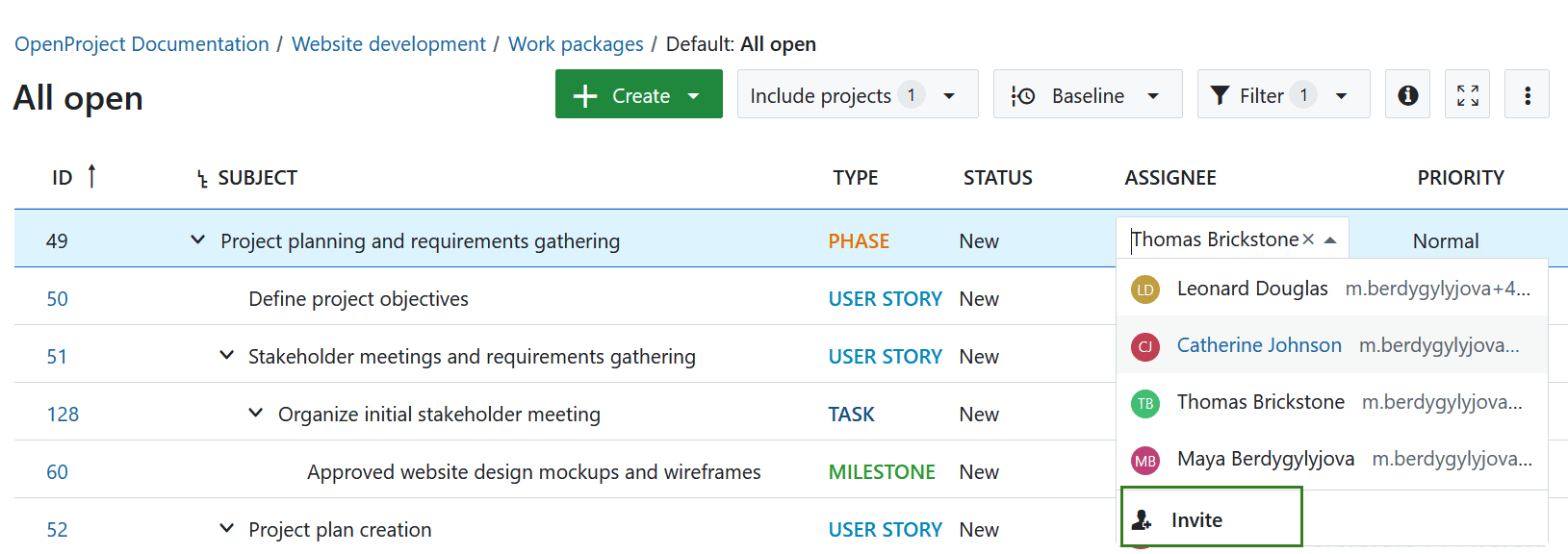Collapse Organize initial stakeholder meeting row

255,413
